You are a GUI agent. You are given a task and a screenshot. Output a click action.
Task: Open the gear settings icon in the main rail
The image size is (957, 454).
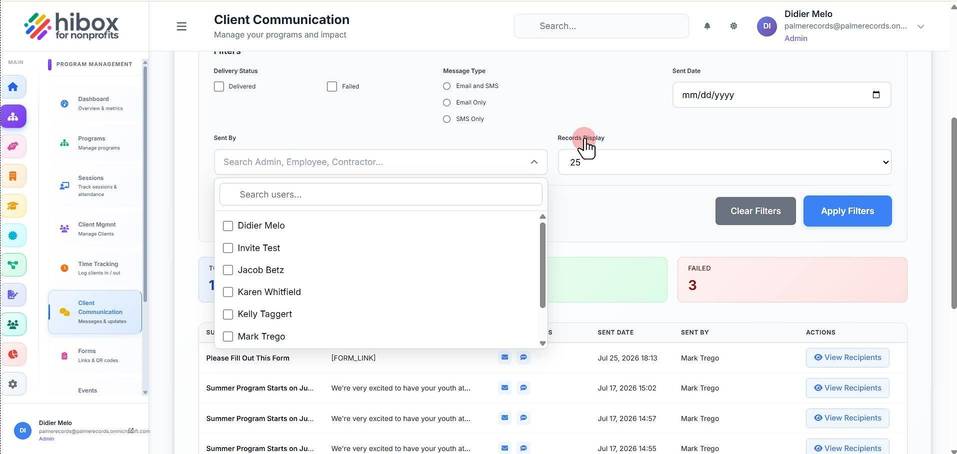point(13,384)
